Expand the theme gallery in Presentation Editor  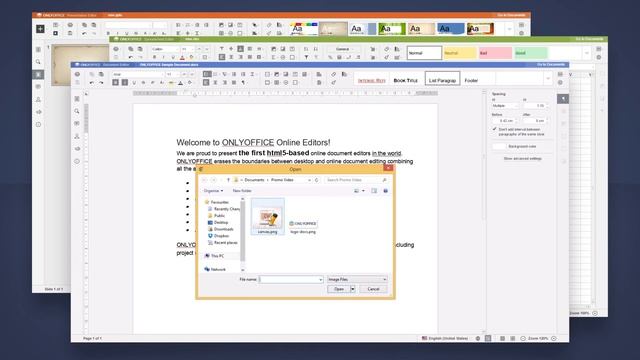tap(509, 29)
